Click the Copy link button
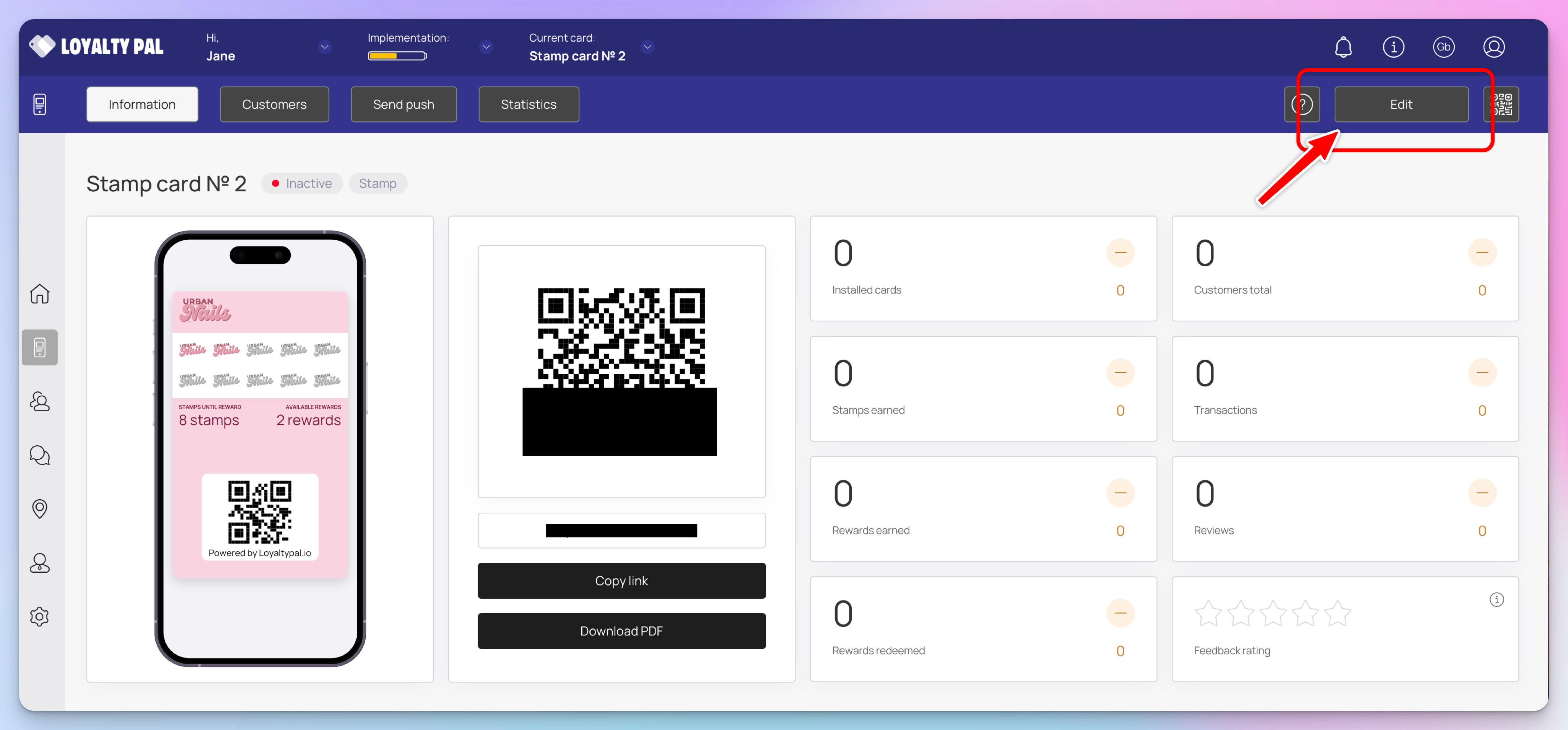The width and height of the screenshot is (1568, 730). [x=621, y=581]
